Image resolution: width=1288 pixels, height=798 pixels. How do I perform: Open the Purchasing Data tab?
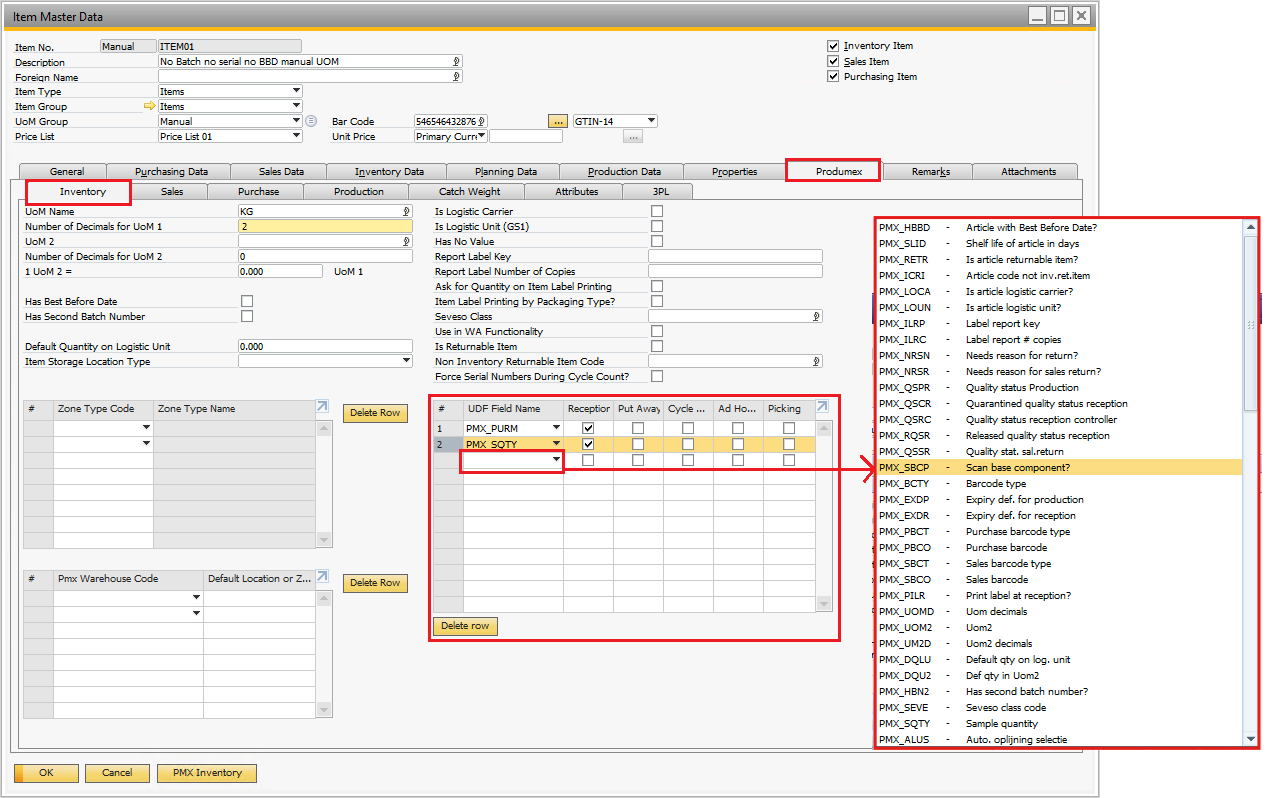click(x=170, y=170)
